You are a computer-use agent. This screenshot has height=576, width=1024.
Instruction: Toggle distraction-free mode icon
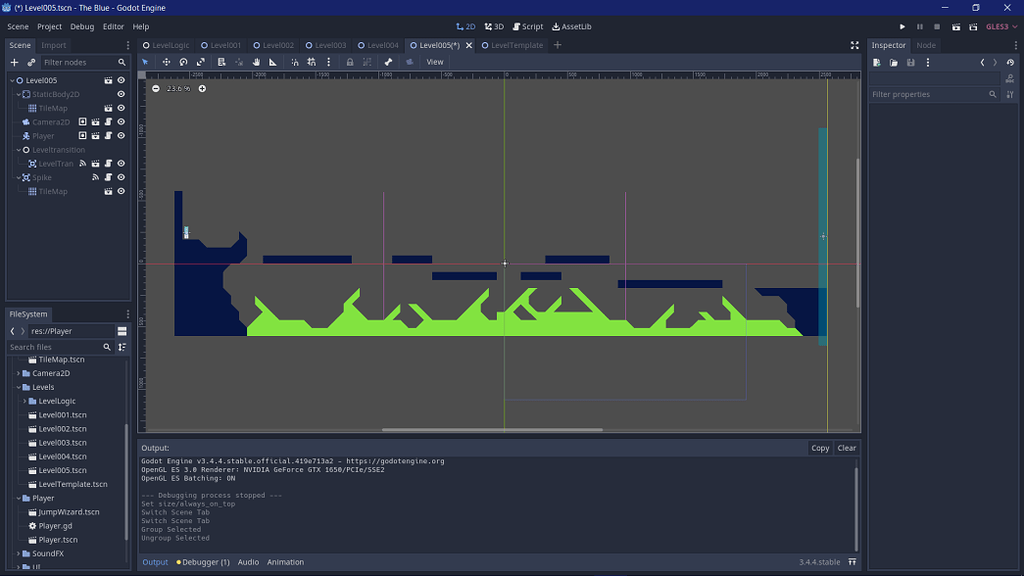coord(854,45)
